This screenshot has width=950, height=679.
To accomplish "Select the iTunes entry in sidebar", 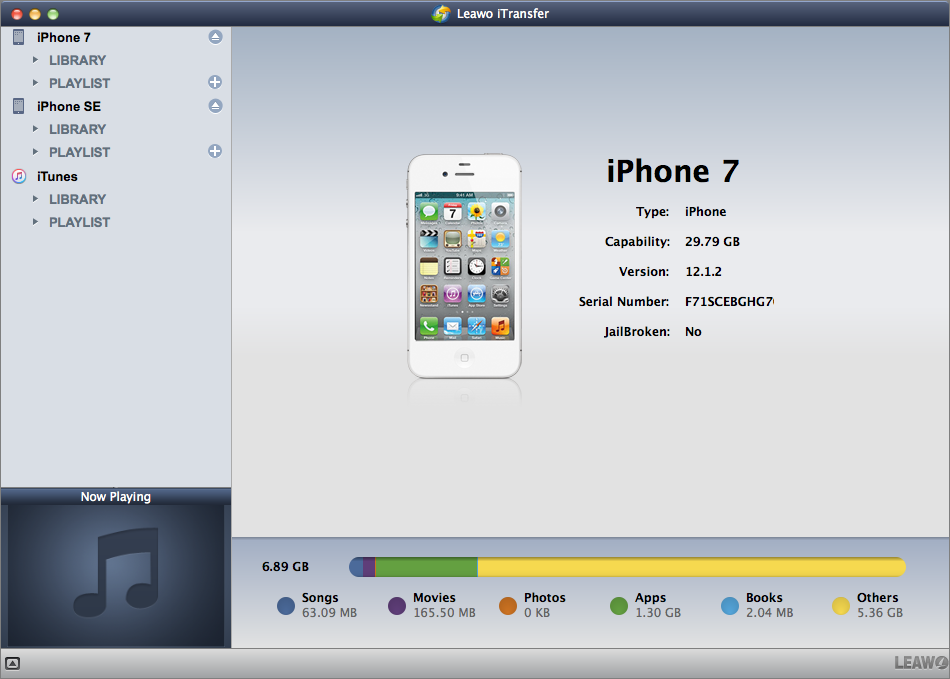I will [x=57, y=176].
